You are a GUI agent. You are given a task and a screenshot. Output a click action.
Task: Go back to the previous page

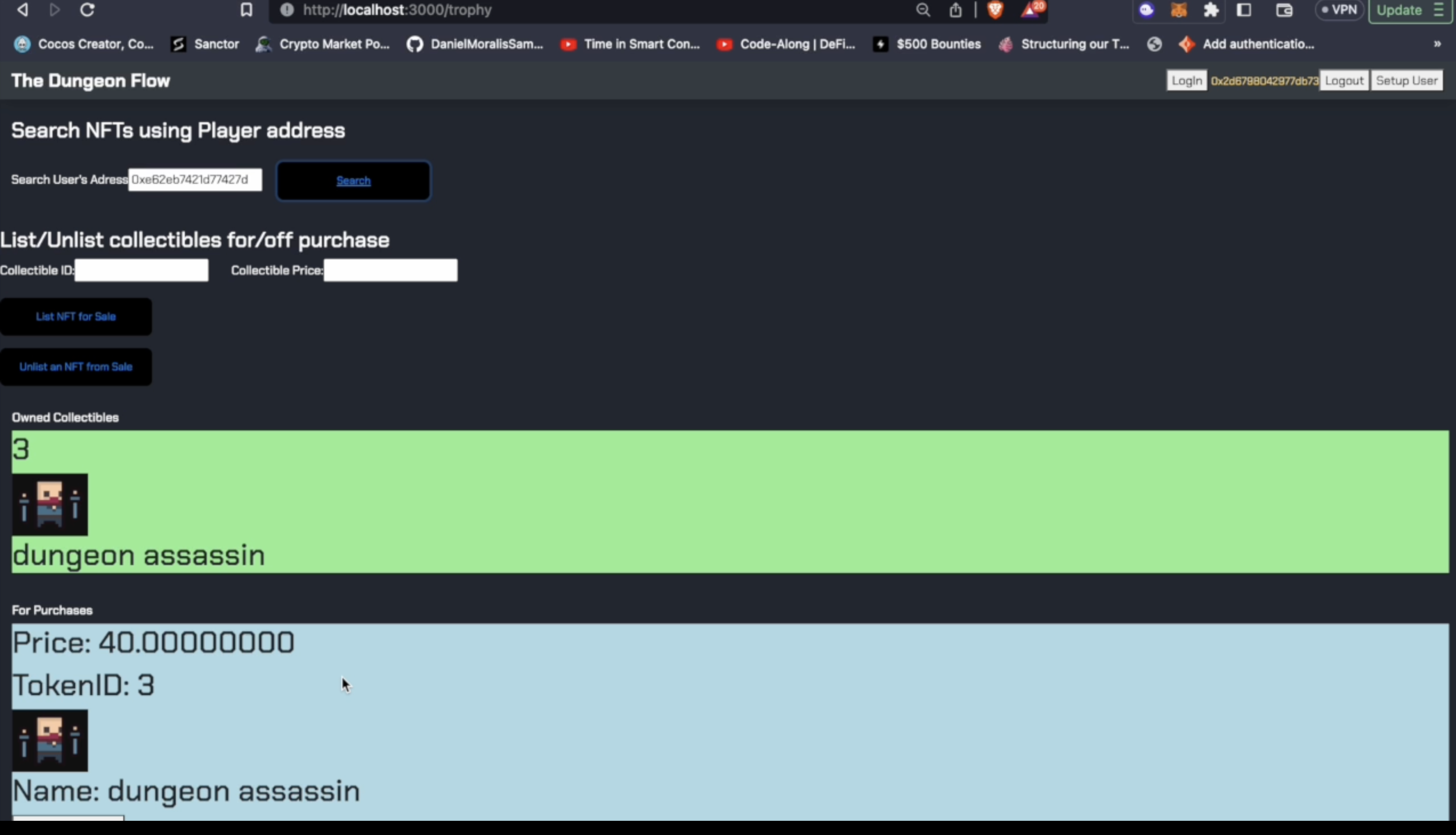point(22,10)
